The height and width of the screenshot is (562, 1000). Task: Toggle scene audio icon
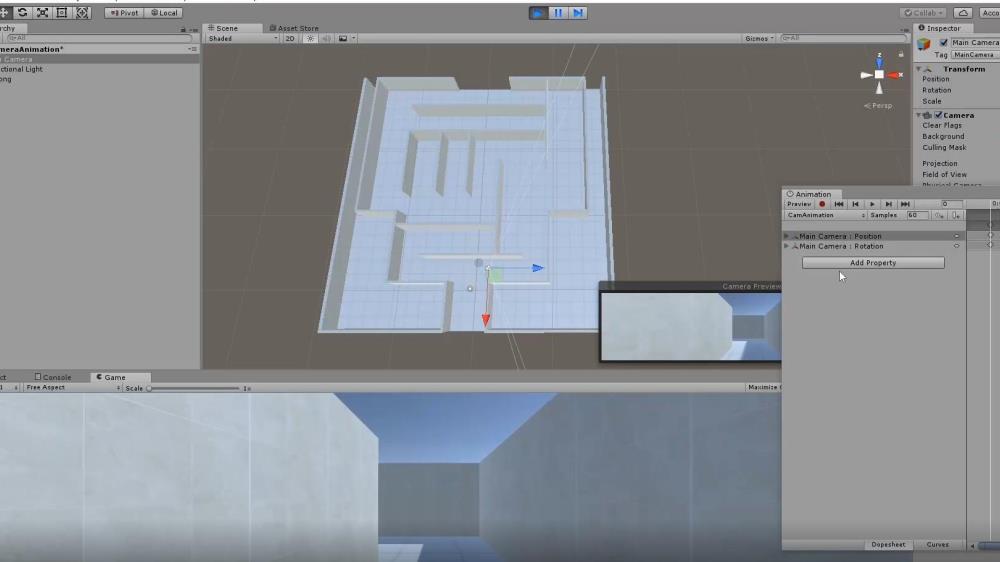click(327, 39)
